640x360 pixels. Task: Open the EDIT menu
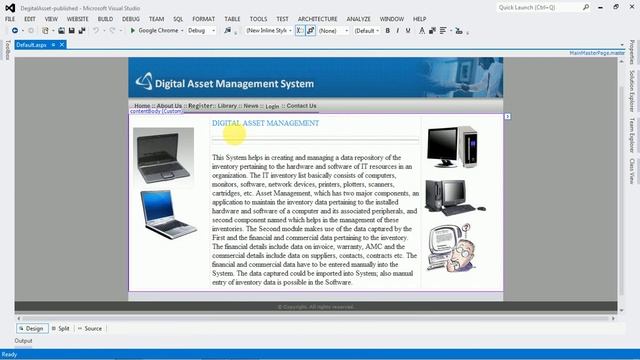click(x=30, y=19)
